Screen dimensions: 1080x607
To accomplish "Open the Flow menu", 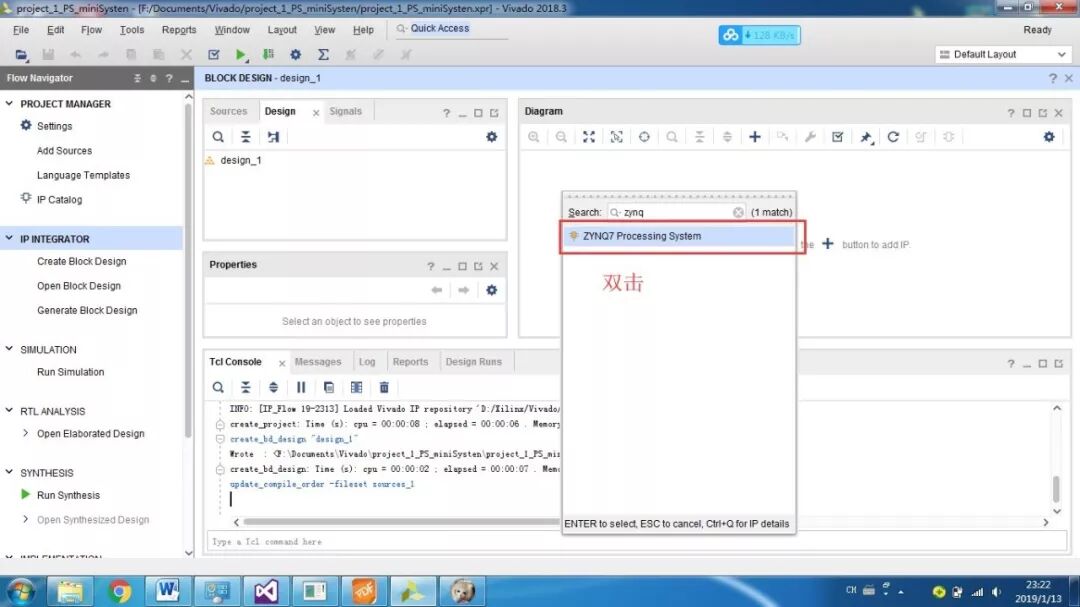I will pos(91,30).
